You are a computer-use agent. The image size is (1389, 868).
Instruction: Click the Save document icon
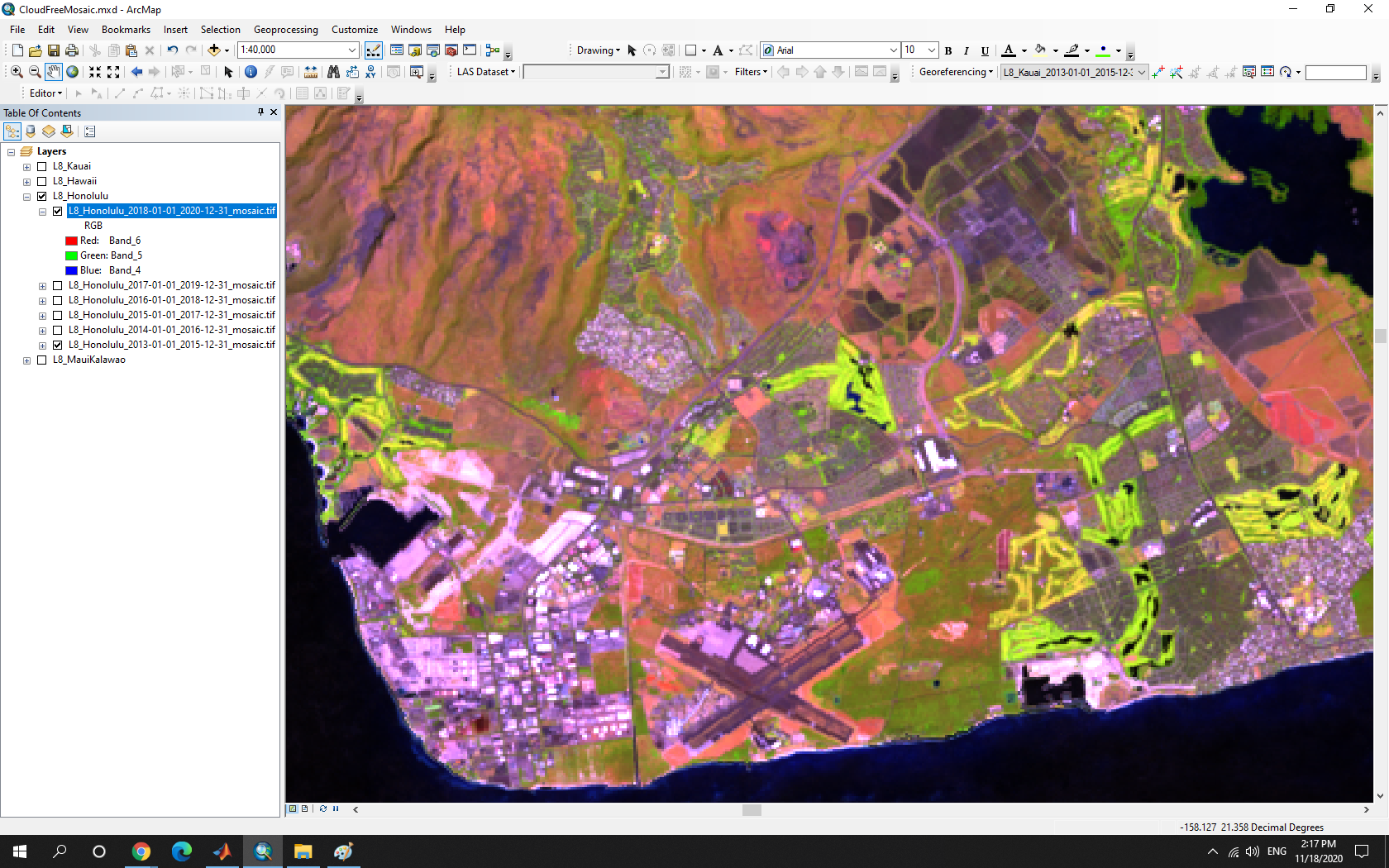[x=54, y=50]
